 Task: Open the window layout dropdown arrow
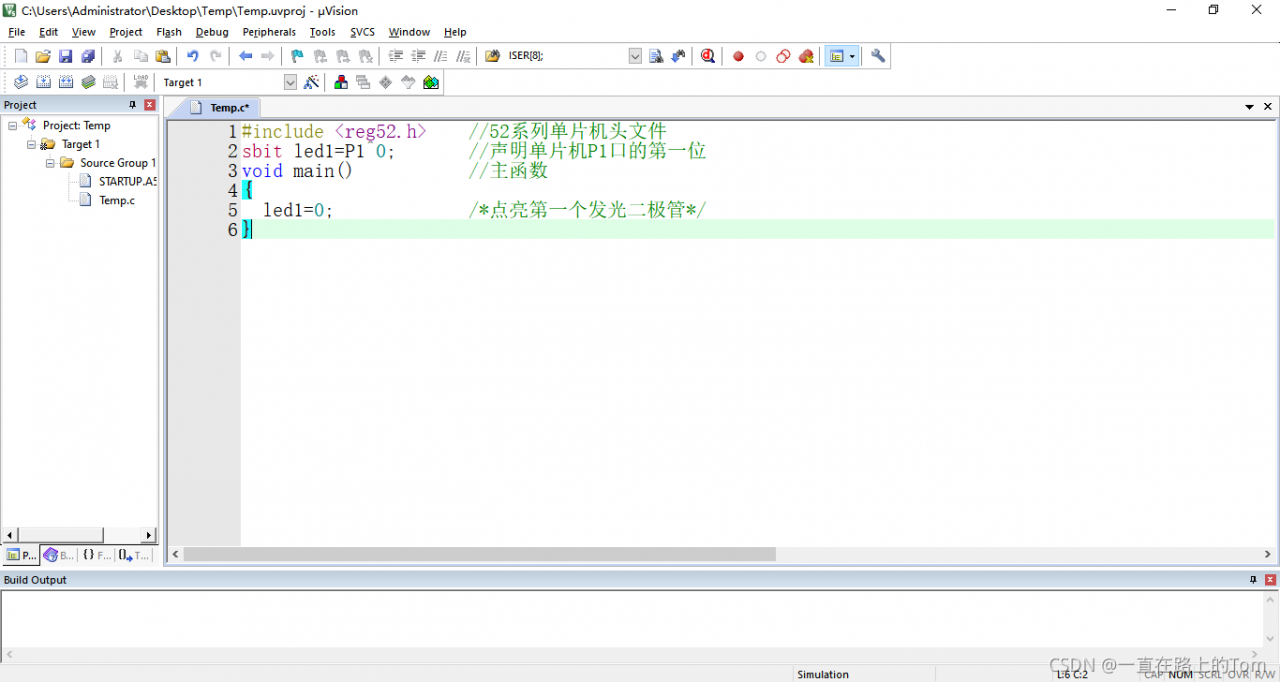852,57
